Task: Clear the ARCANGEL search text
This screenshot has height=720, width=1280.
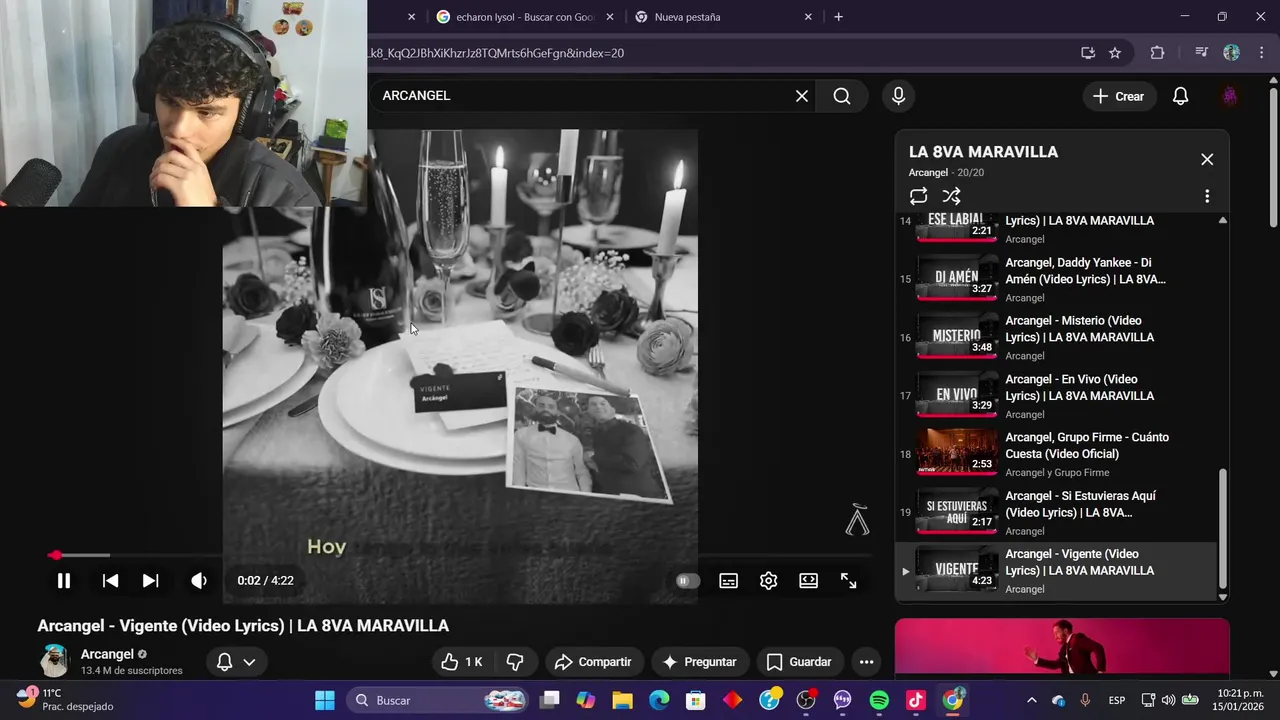Action: click(801, 96)
